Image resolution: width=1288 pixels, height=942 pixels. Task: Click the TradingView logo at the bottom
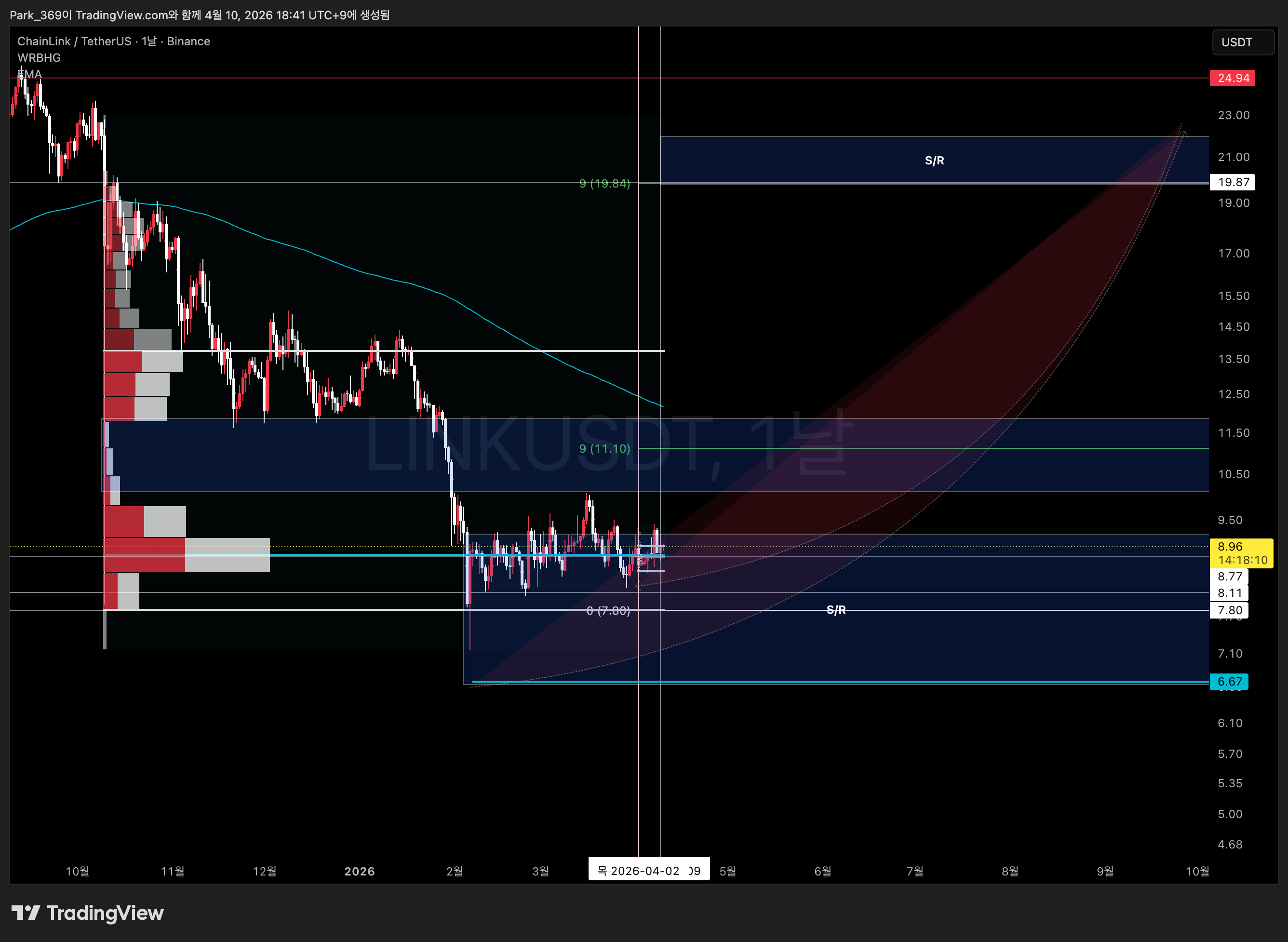pyautogui.click(x=87, y=913)
